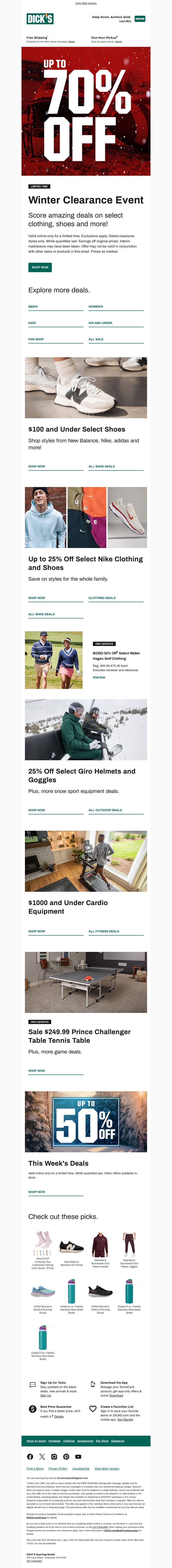Viewport: 172px width, 1568px height.
Task: Open the Pinterest social icon
Action: pyautogui.click(x=66, y=1457)
